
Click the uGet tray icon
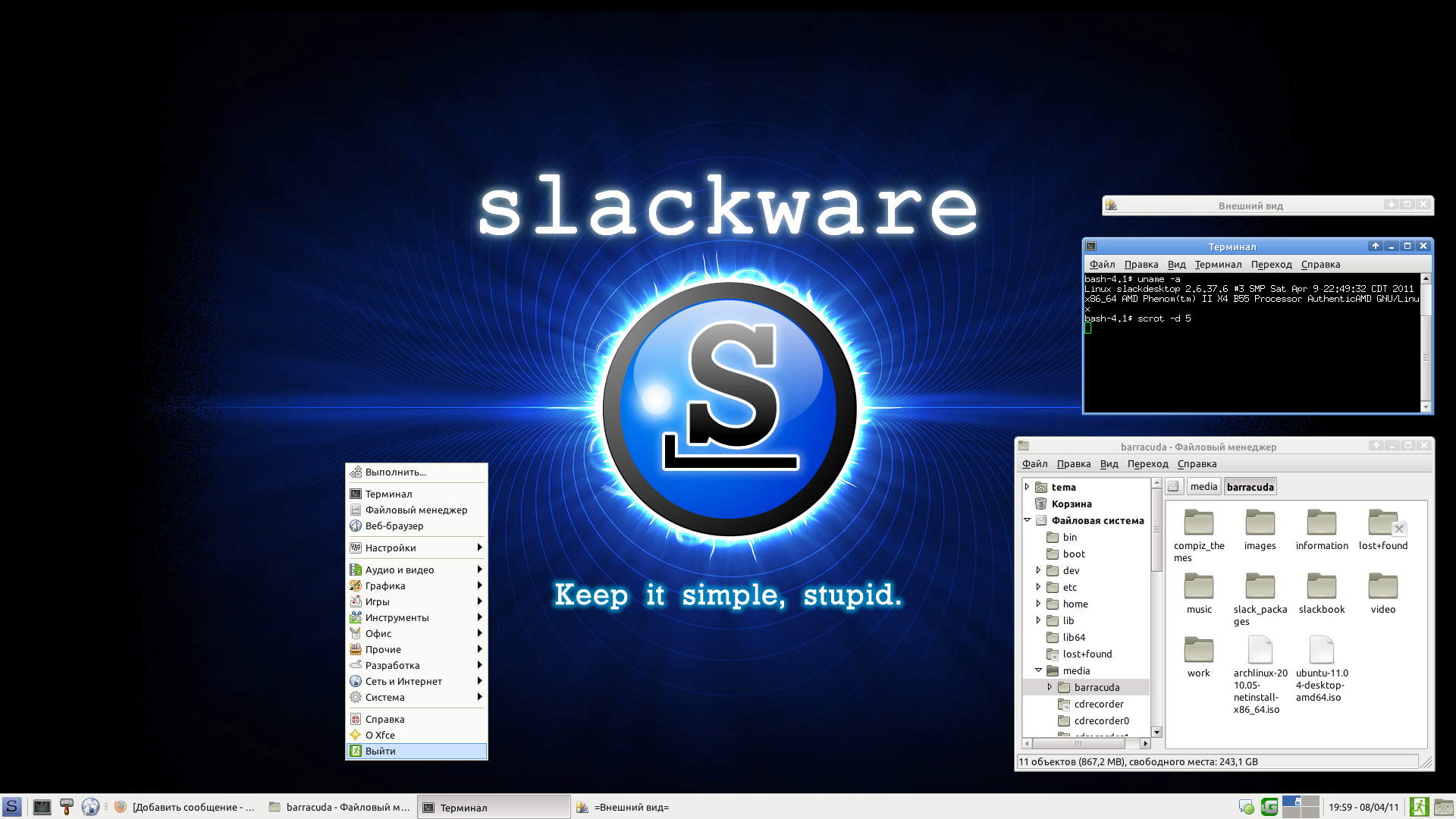coord(1269,807)
